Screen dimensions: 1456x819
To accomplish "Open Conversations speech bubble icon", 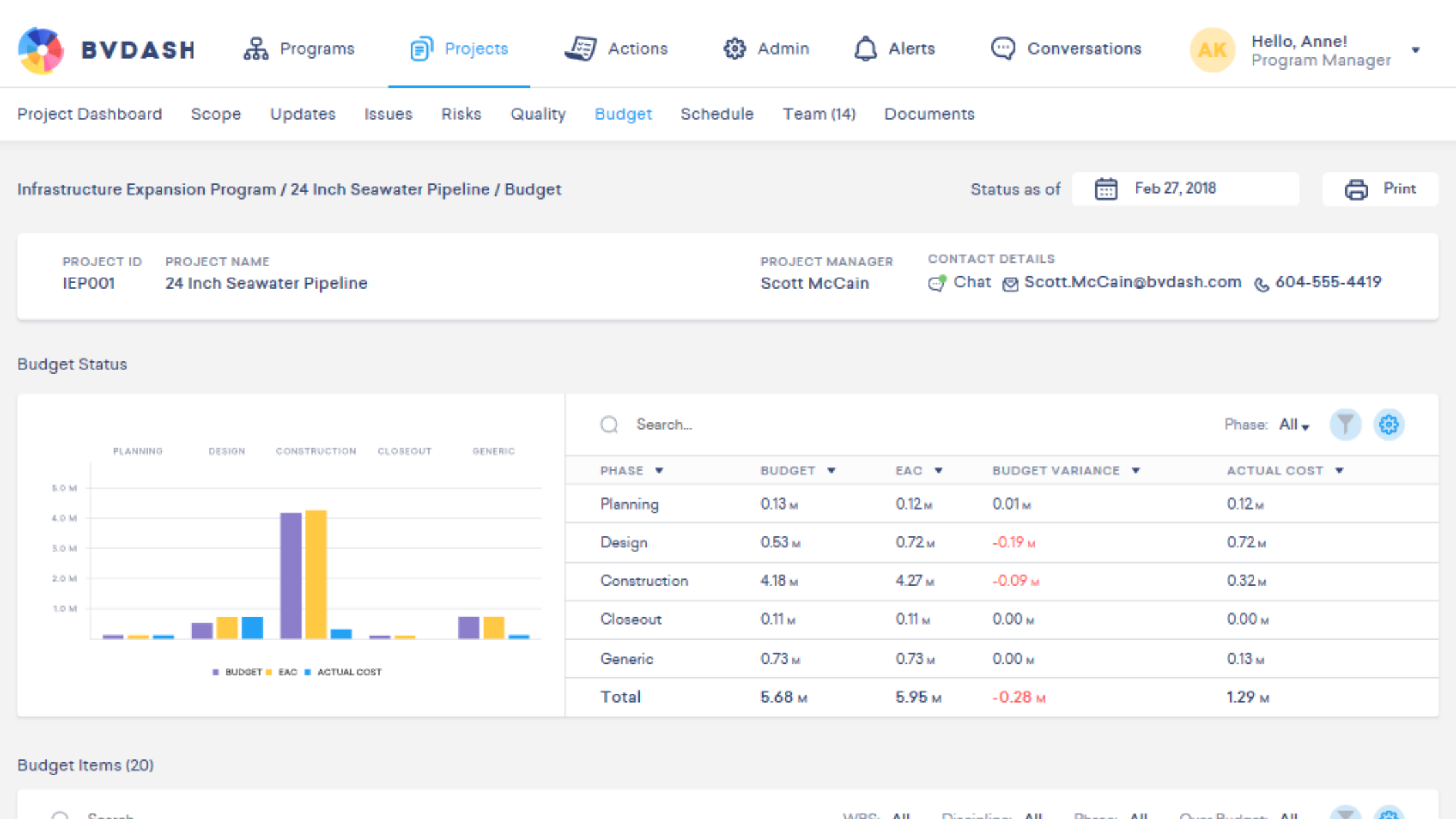I will point(1002,49).
